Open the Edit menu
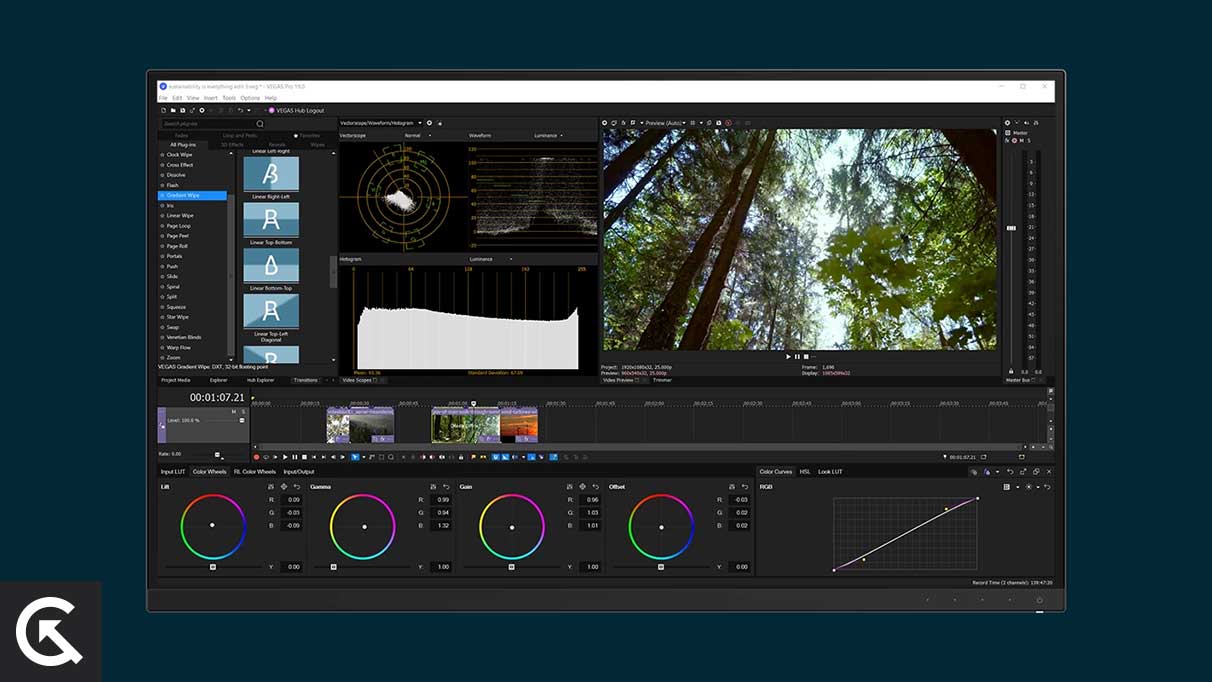The image size is (1212, 682). pos(177,98)
